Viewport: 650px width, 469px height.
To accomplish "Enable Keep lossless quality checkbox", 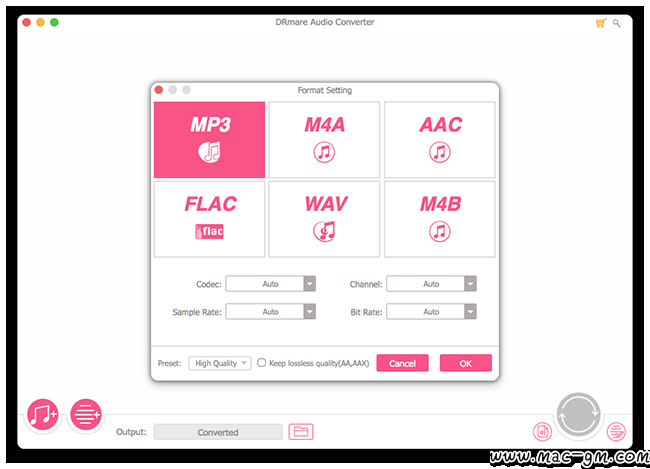I will click(x=262, y=363).
